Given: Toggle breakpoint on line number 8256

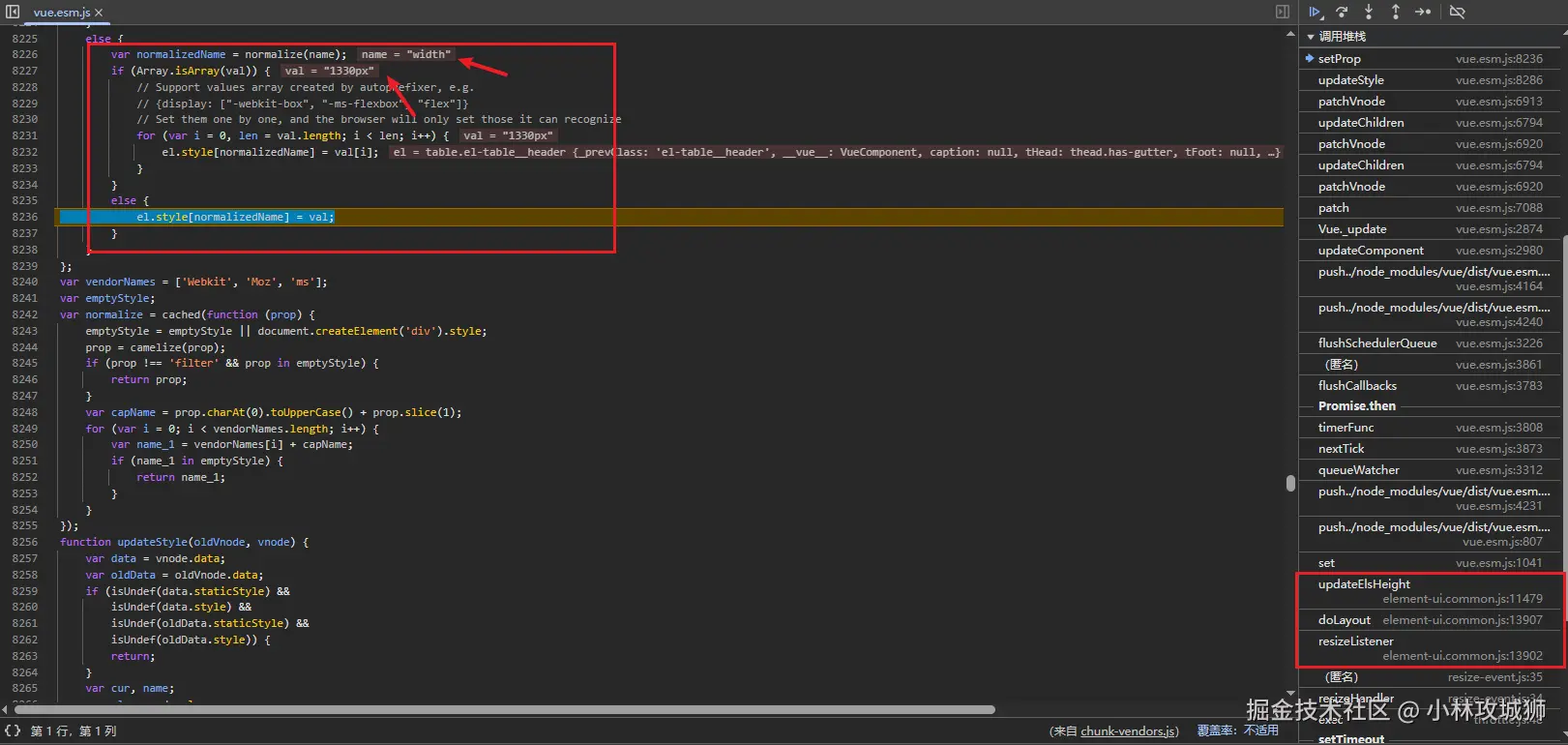Looking at the screenshot, I should point(25,543).
